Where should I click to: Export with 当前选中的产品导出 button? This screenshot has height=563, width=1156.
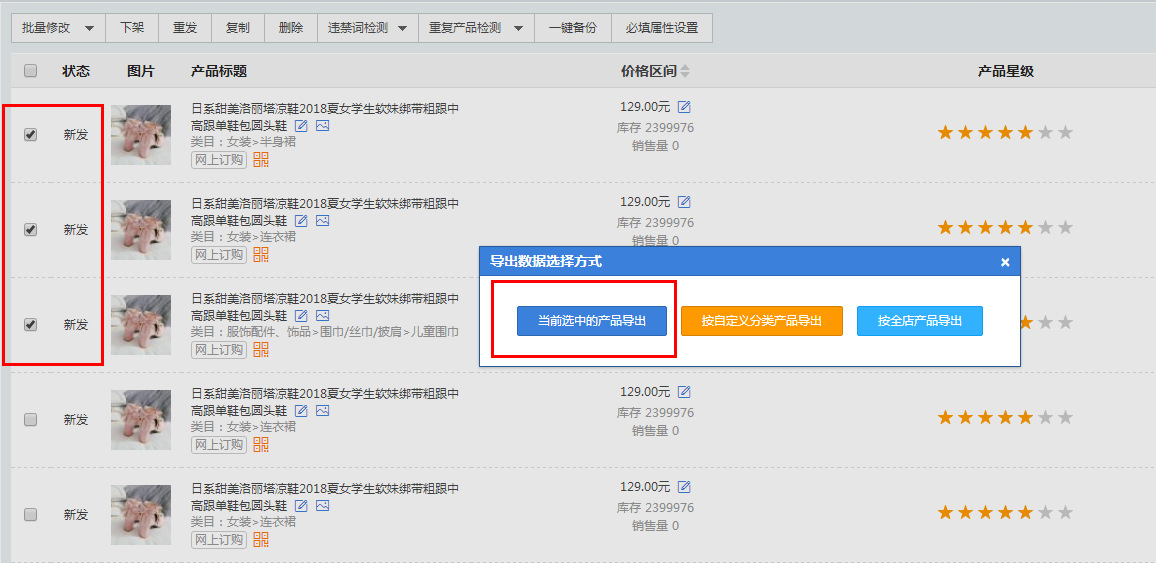click(591, 321)
